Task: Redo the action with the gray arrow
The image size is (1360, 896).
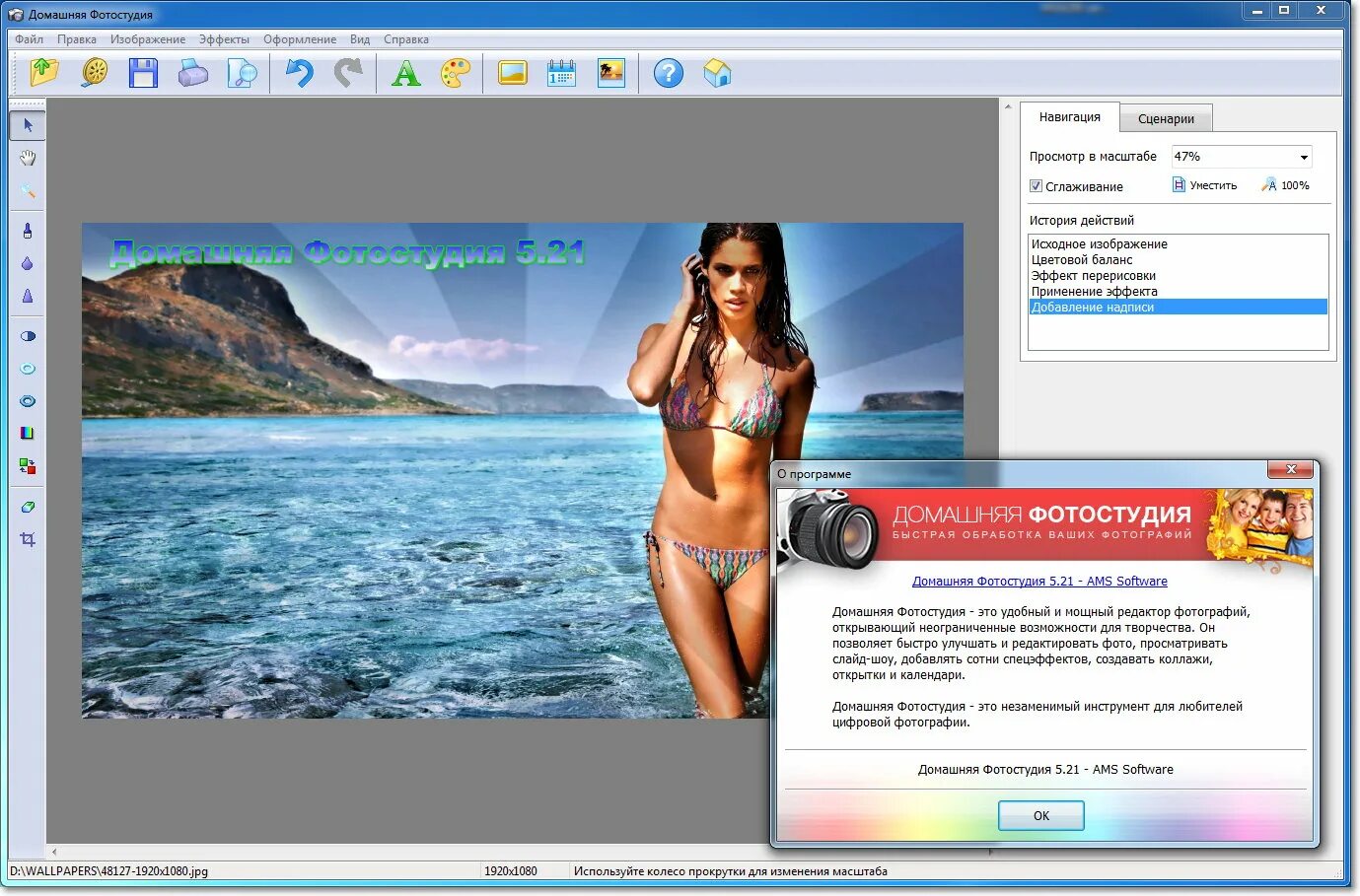Action: pos(347,72)
